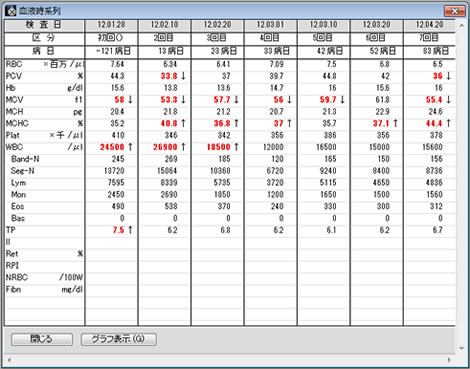Select the 12.02.20 date column header
The height and width of the screenshot is (369, 470).
point(217,25)
